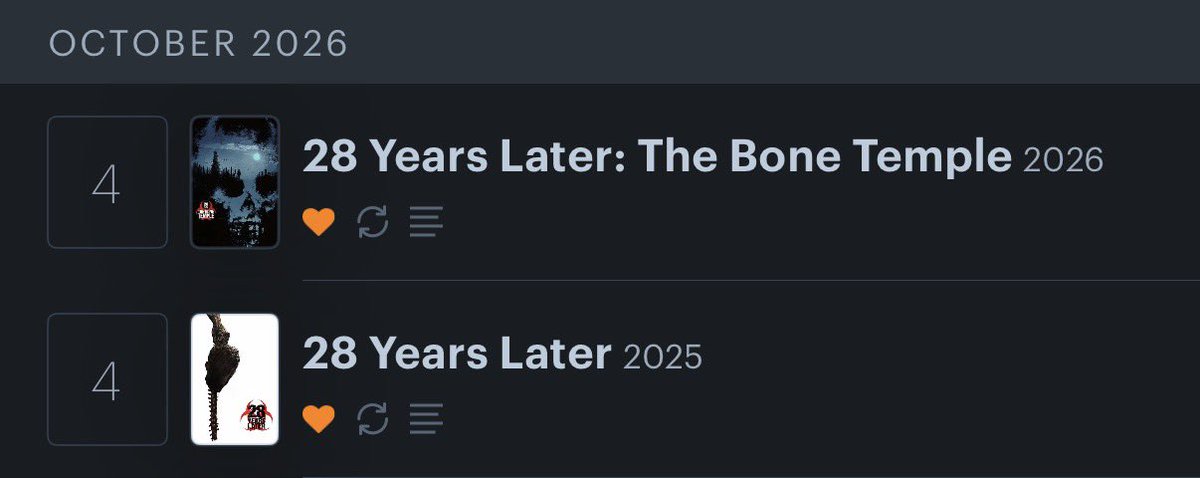This screenshot has height=478, width=1200.
Task: Open The Bone Temple skull poster thumbnail
Action: tap(235, 182)
